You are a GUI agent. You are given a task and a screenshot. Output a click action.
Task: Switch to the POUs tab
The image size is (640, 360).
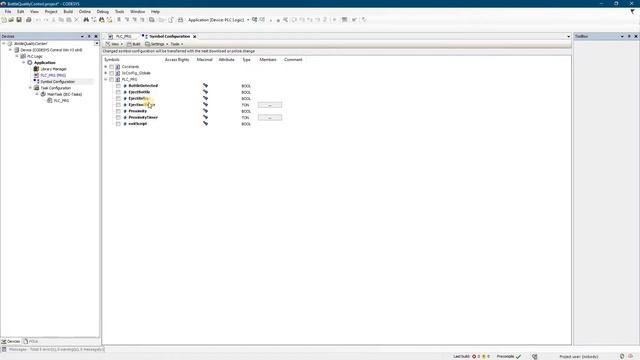pyautogui.click(x=31, y=341)
